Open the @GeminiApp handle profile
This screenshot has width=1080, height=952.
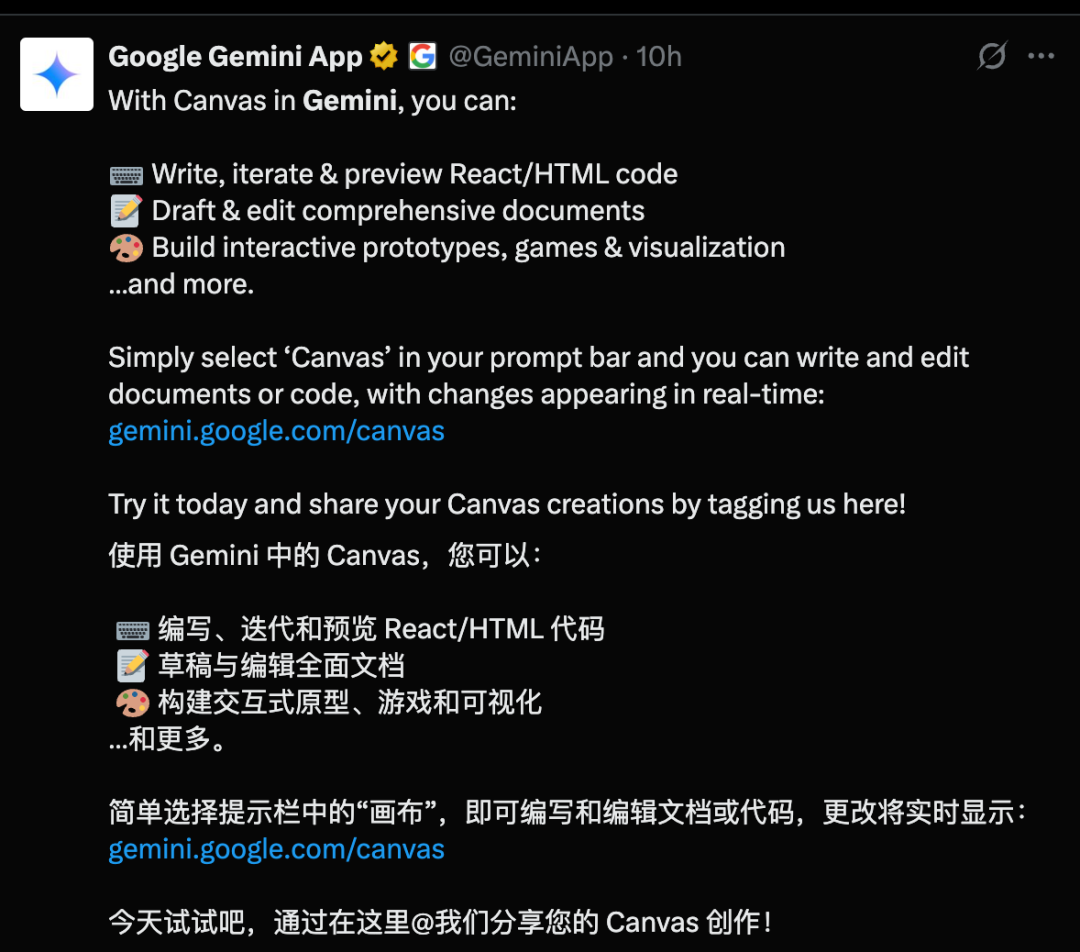[x=530, y=56]
